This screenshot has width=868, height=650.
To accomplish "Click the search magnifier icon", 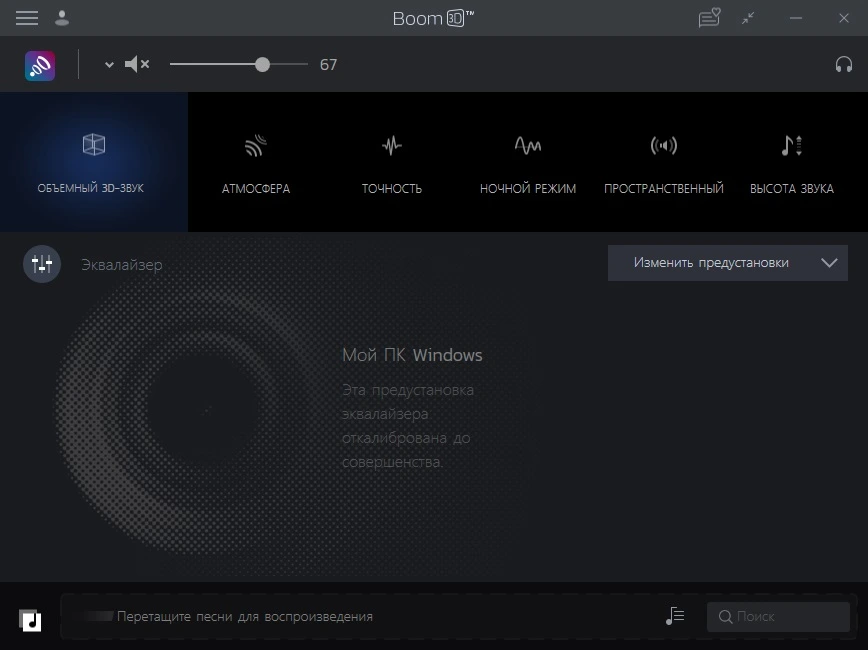I will point(725,617).
